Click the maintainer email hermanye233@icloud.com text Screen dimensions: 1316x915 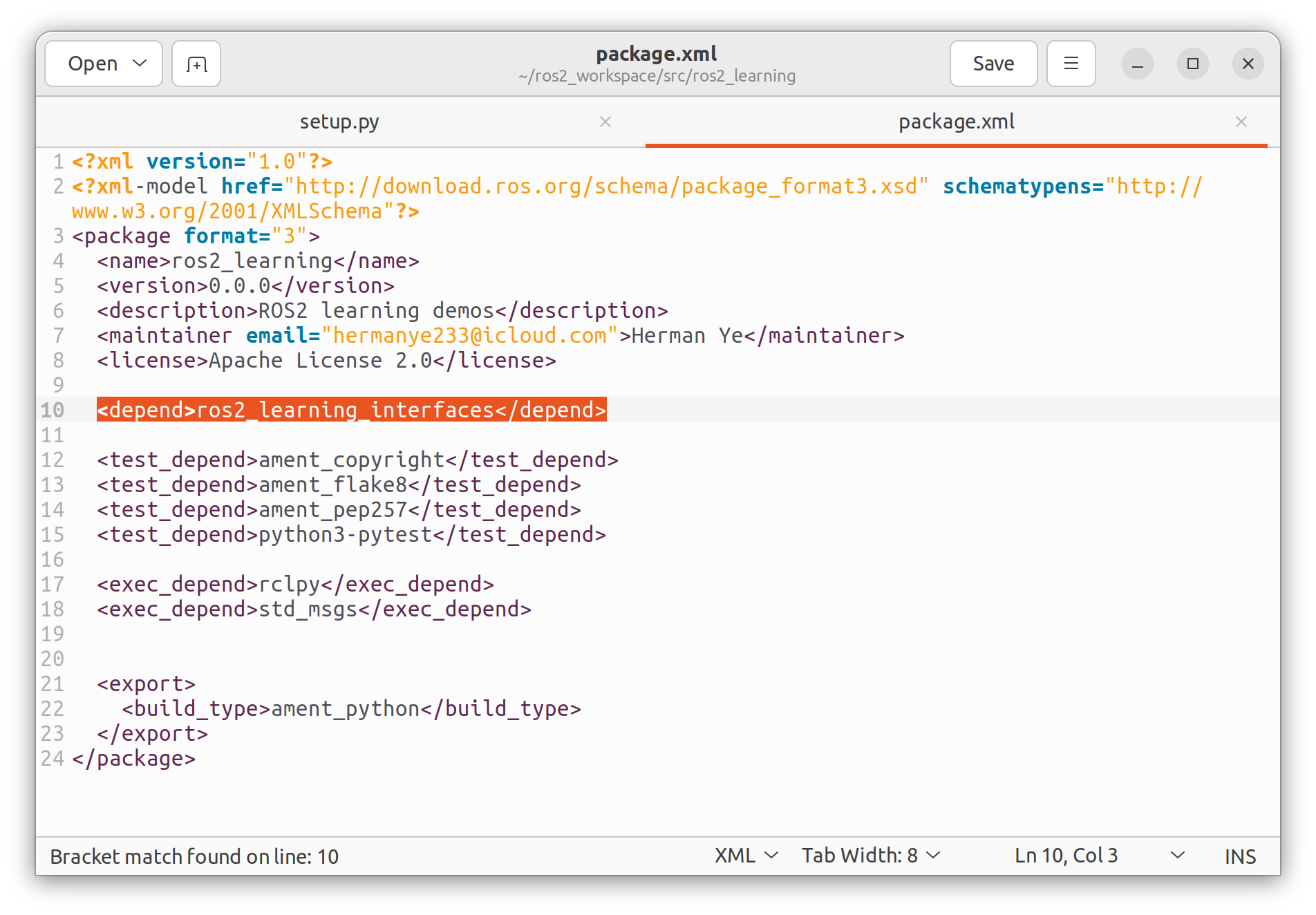coord(469,335)
